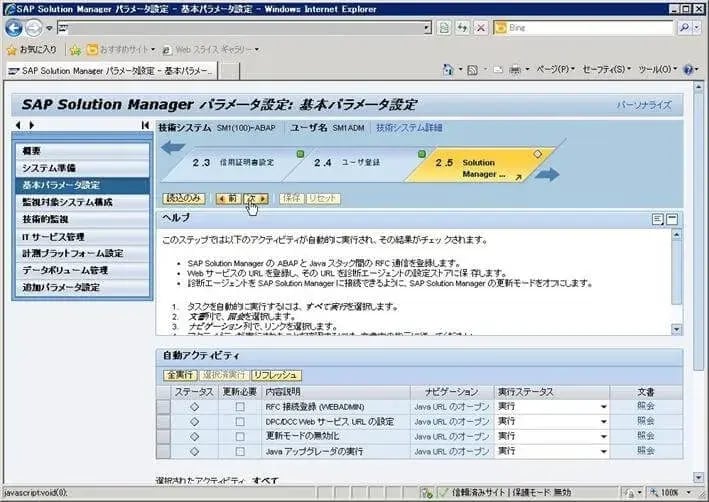This screenshot has width=709, height=502.
Task: Open the address bar dropdown arrow
Action: pyautogui.click(x=427, y=28)
